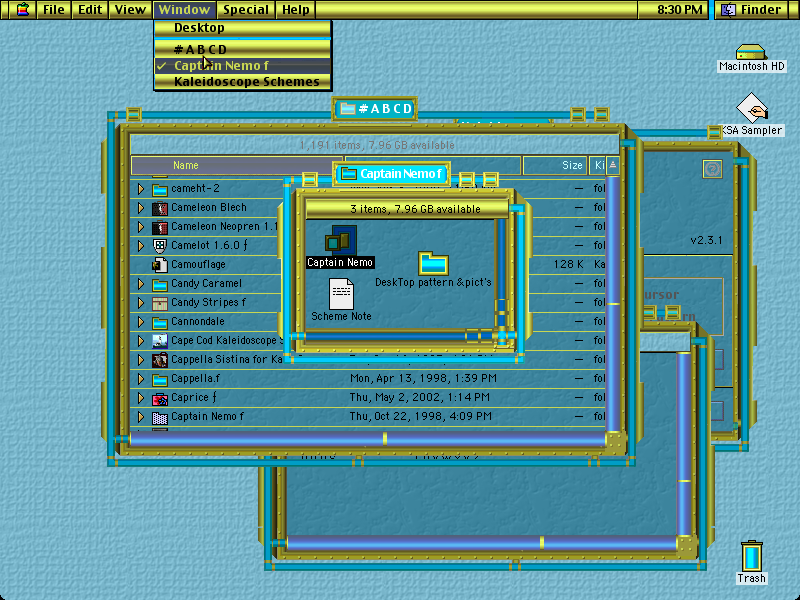Open the Macintosh HD drive icon

pyautogui.click(x=751, y=53)
